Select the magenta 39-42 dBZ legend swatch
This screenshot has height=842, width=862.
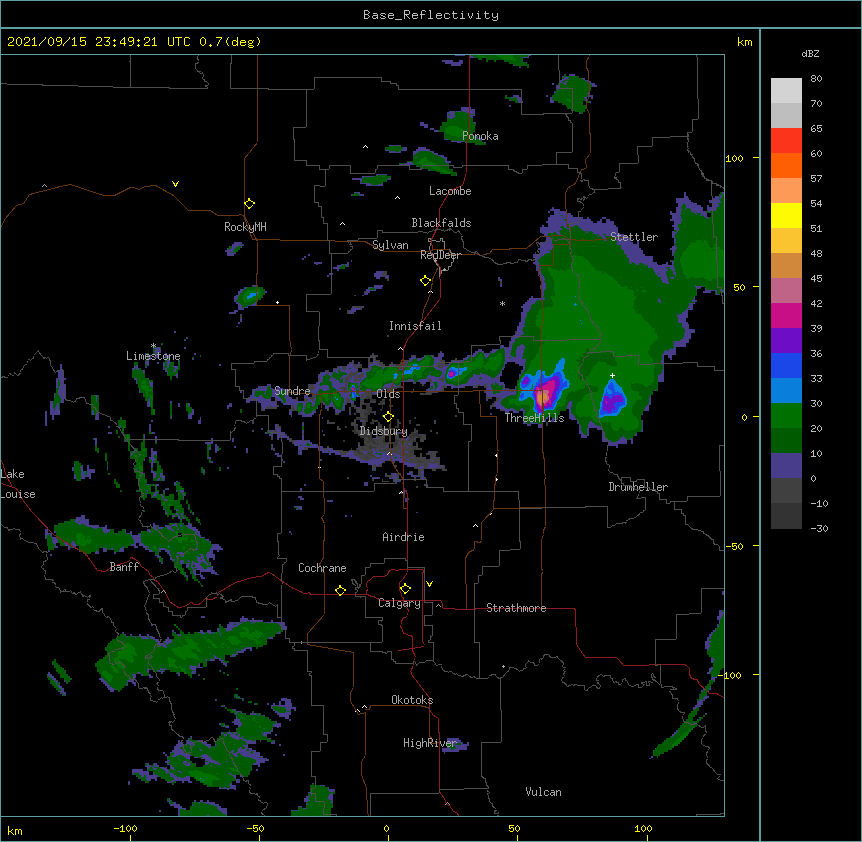(x=786, y=315)
